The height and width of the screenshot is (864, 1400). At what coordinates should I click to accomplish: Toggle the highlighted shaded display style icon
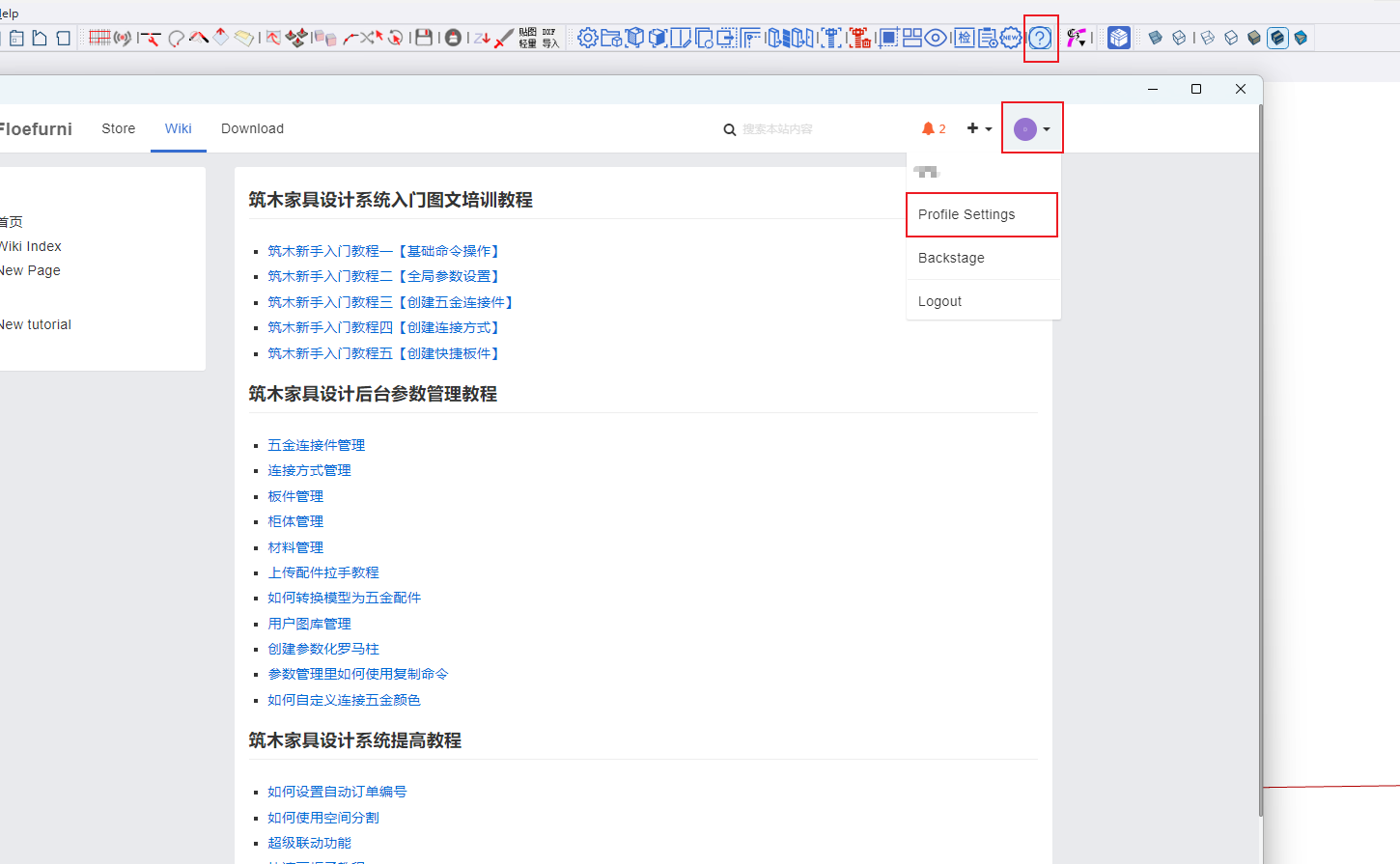click(1277, 38)
